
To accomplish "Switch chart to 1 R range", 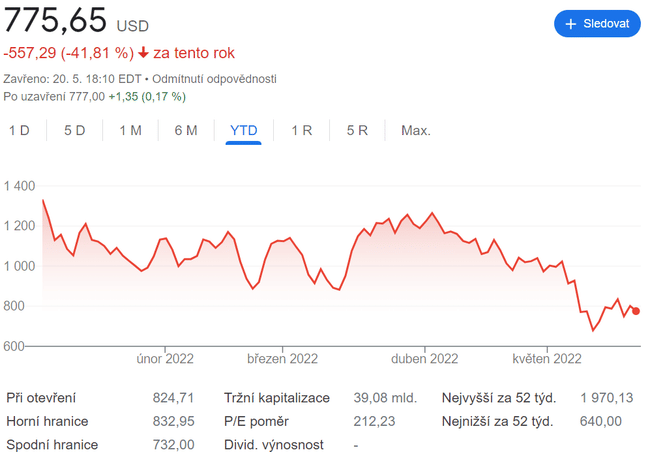I will pyautogui.click(x=302, y=131).
